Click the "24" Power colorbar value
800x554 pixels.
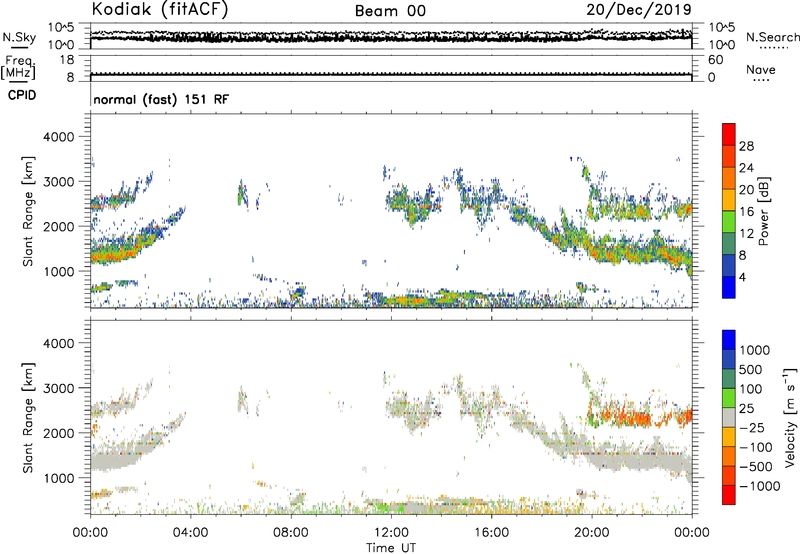click(x=746, y=168)
